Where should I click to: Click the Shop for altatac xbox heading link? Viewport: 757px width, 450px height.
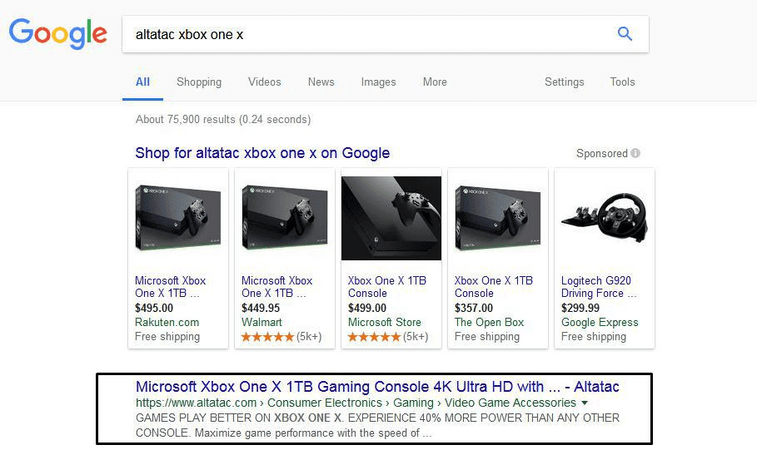[262, 153]
